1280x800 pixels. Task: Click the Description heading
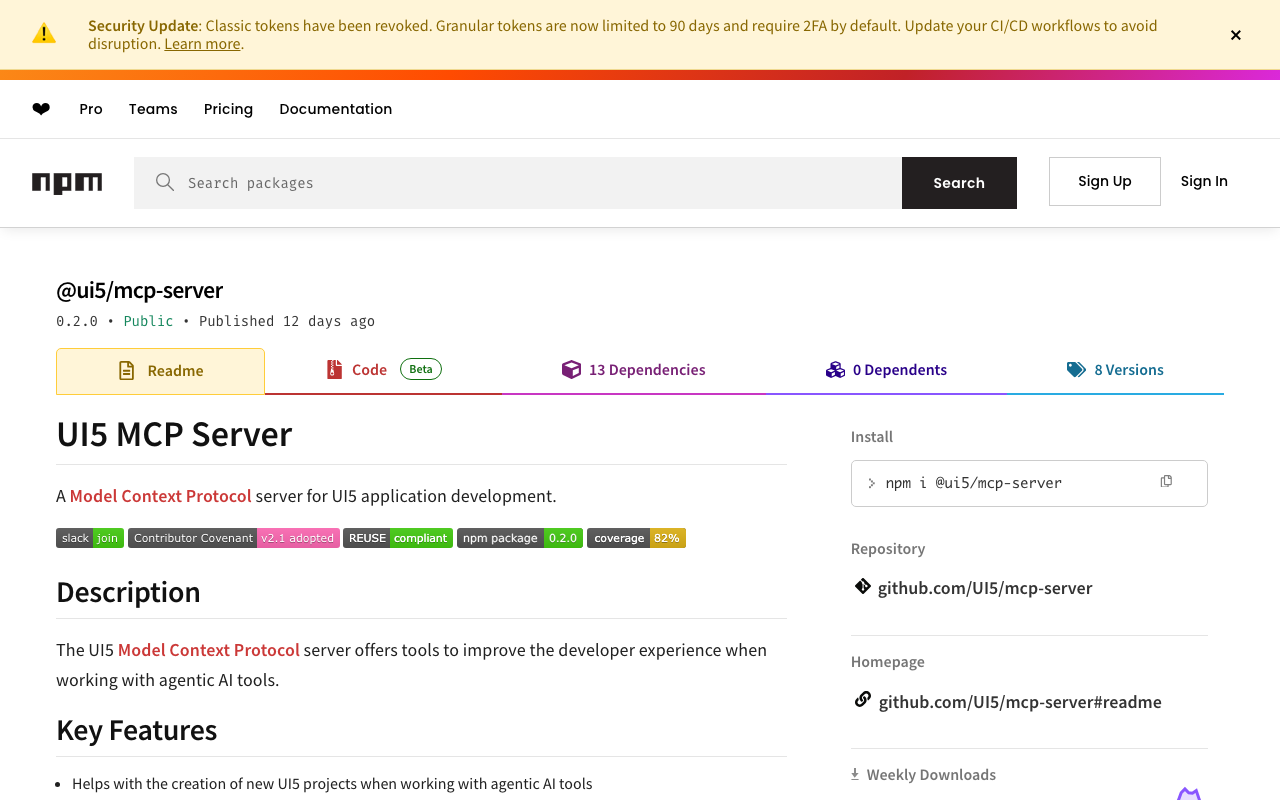(128, 592)
